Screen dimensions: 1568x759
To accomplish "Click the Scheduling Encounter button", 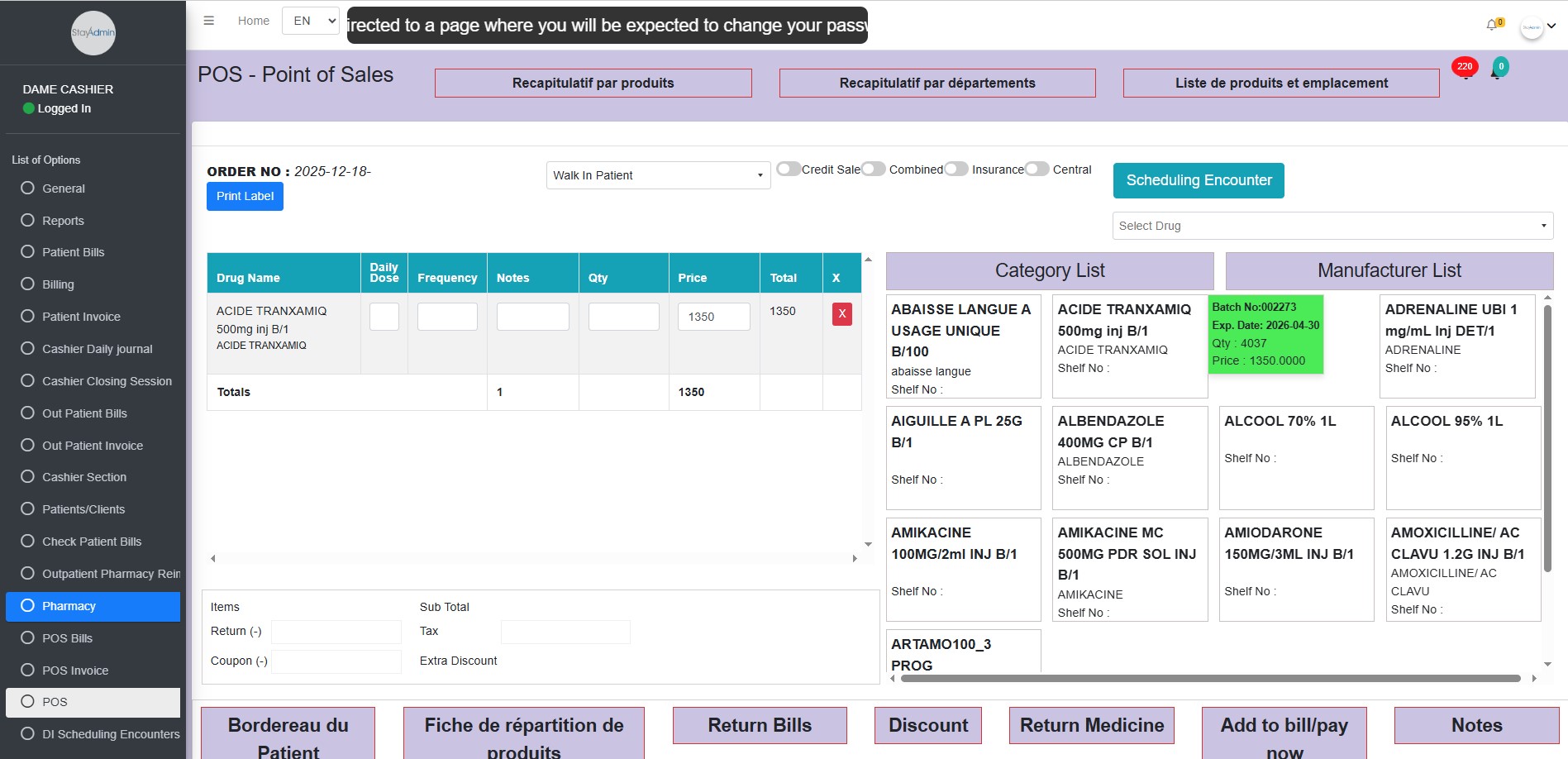I will tap(1198, 180).
